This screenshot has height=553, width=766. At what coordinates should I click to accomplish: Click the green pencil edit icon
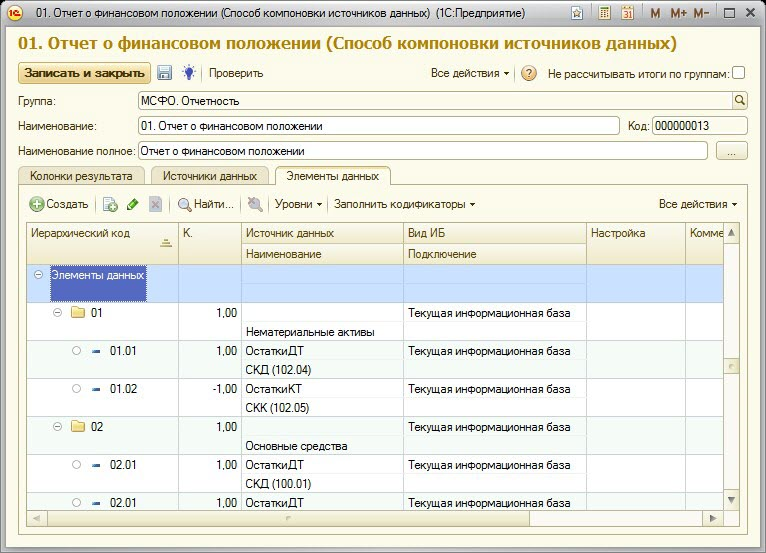(133, 204)
